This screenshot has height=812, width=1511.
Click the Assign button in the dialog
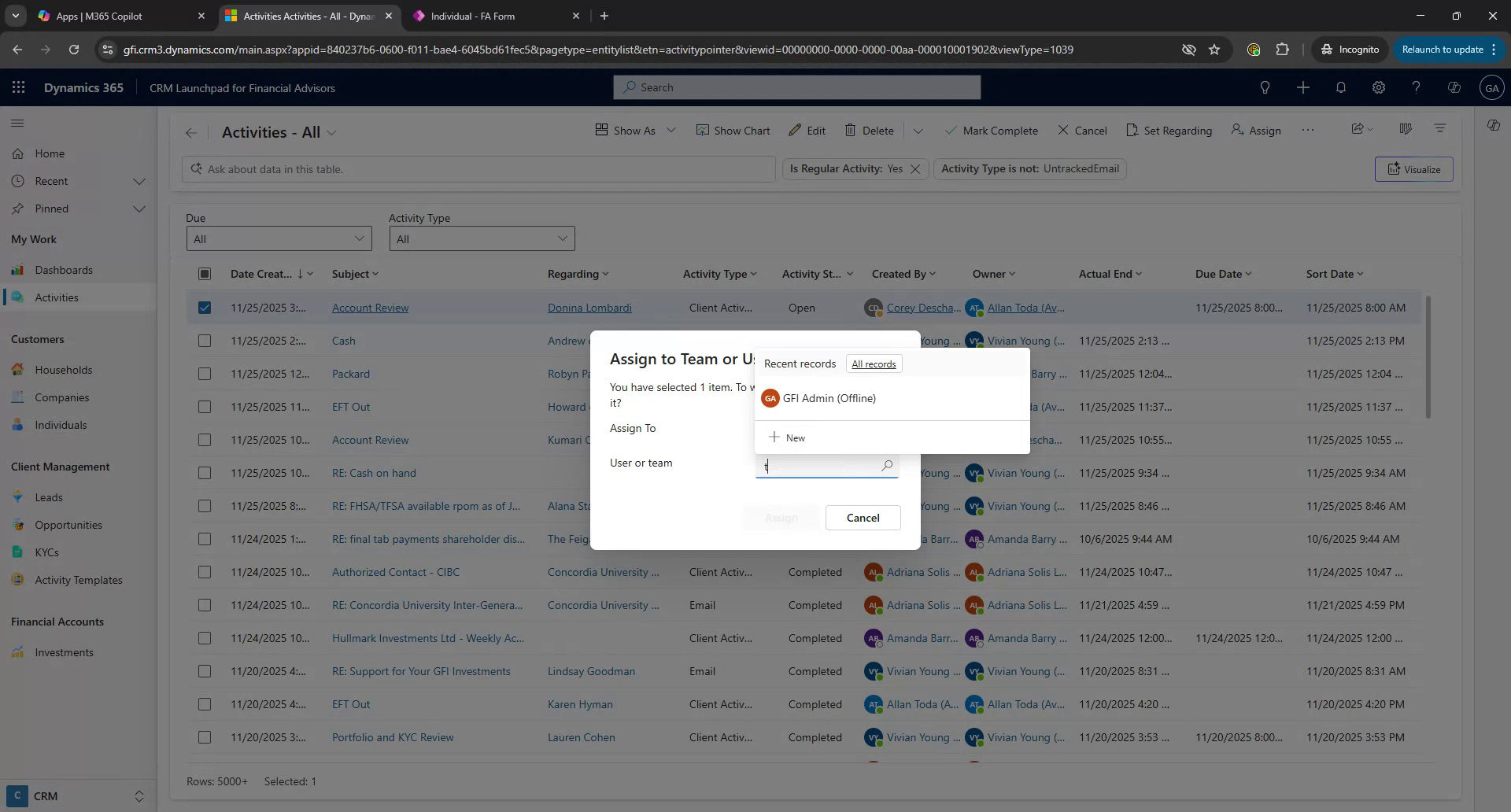click(780, 518)
